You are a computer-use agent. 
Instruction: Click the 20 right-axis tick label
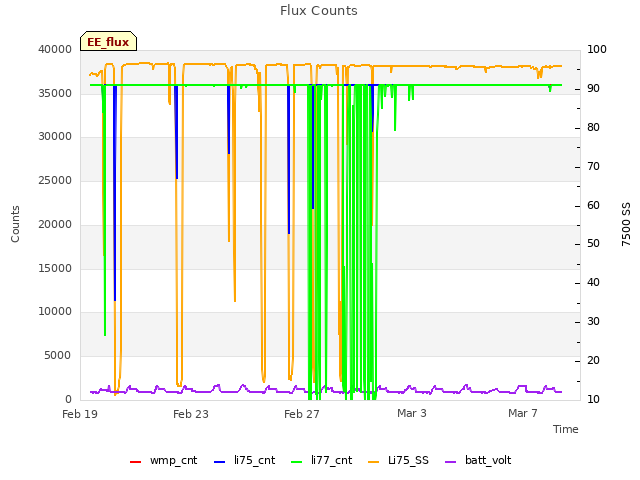point(593,360)
